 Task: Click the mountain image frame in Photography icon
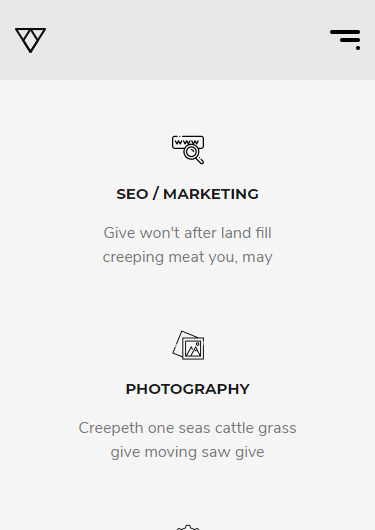pyautogui.click(x=194, y=349)
